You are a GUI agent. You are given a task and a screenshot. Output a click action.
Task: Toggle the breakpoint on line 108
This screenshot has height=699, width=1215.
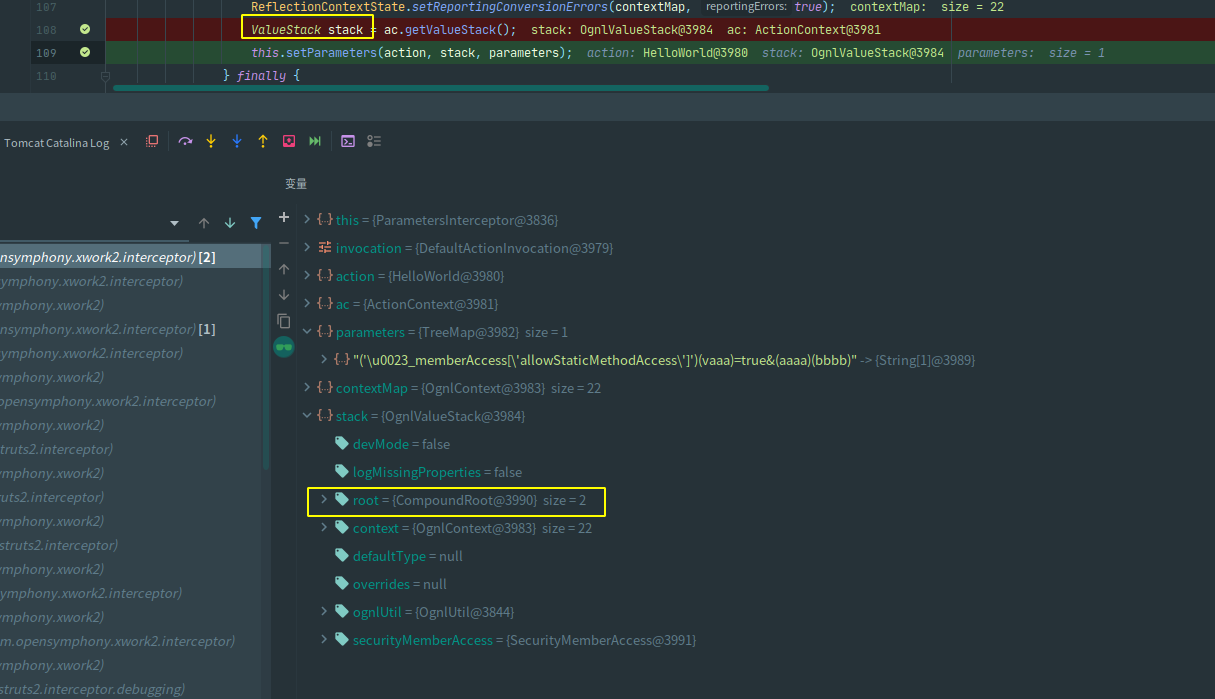point(85,30)
